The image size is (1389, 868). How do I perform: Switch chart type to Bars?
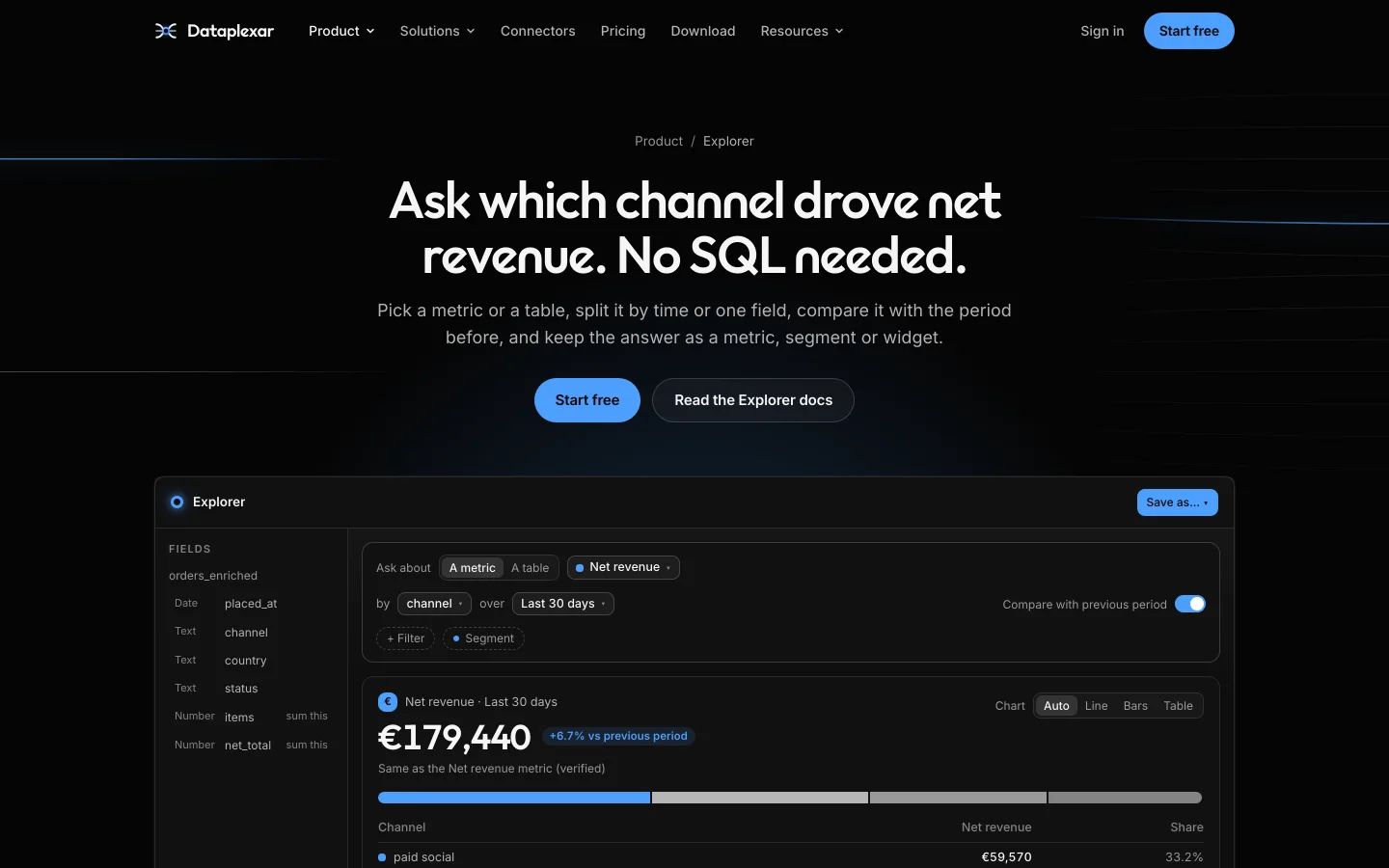coord(1135,706)
